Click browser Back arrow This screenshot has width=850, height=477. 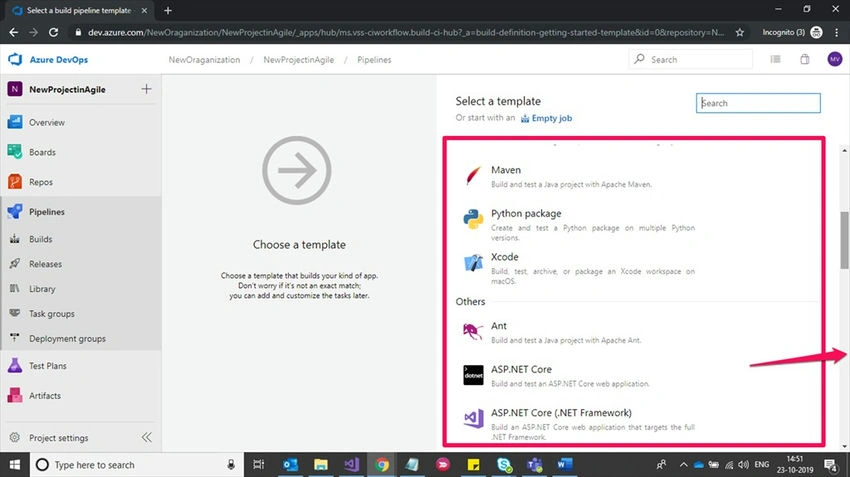tap(14, 33)
